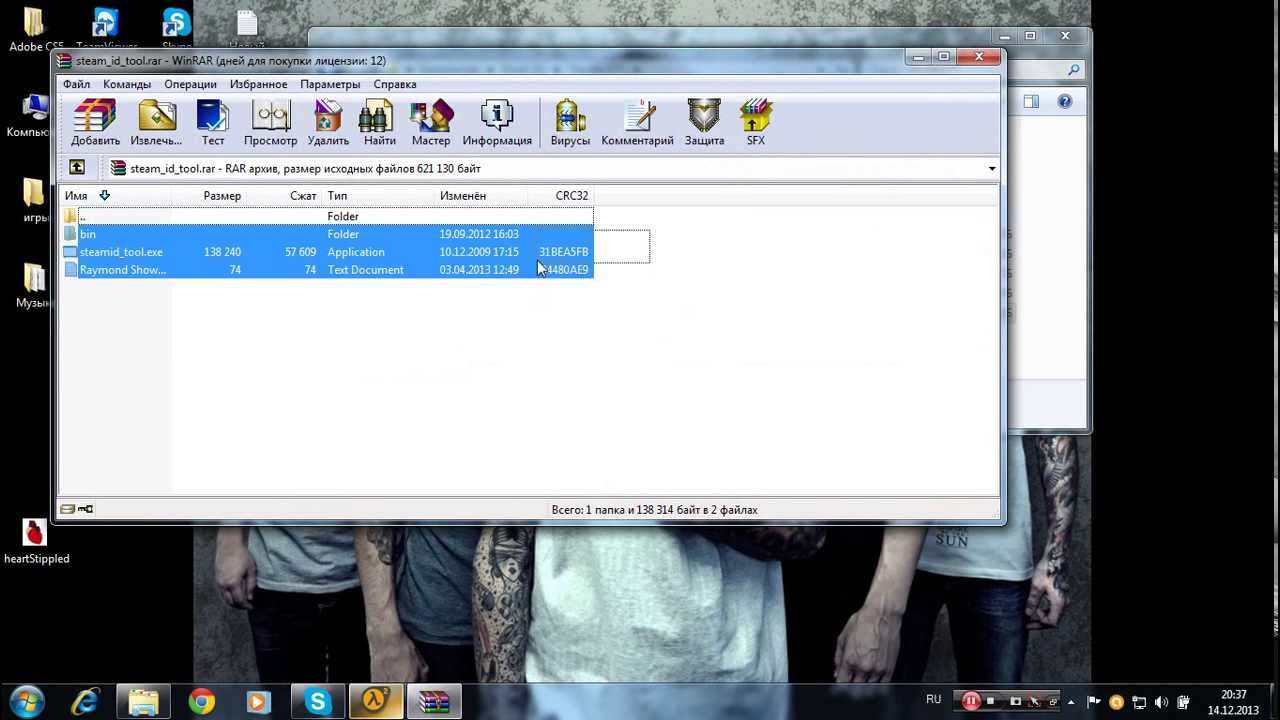The image size is (1280, 720).
Task: Open the Команды menu
Action: click(127, 84)
